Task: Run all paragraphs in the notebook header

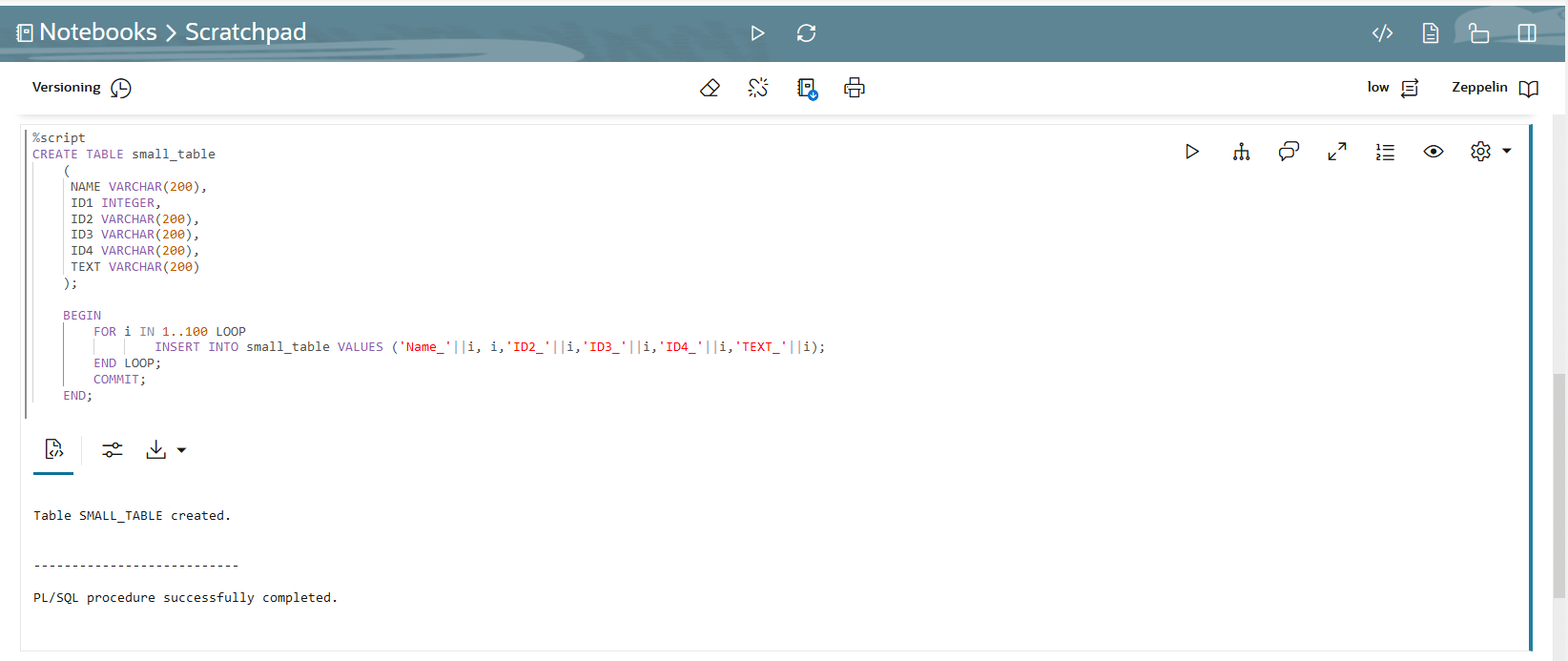Action: [757, 33]
